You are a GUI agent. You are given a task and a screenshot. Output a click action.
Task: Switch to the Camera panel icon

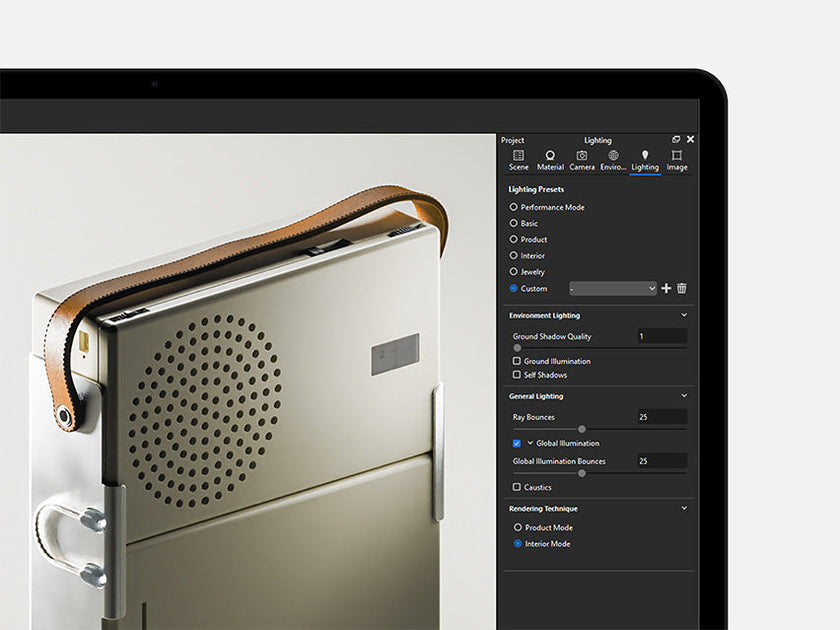[x=584, y=157]
